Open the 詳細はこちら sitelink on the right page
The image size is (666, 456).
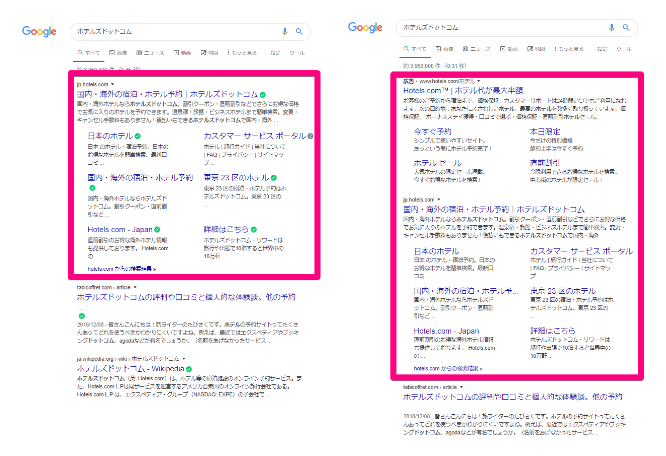(x=553, y=330)
